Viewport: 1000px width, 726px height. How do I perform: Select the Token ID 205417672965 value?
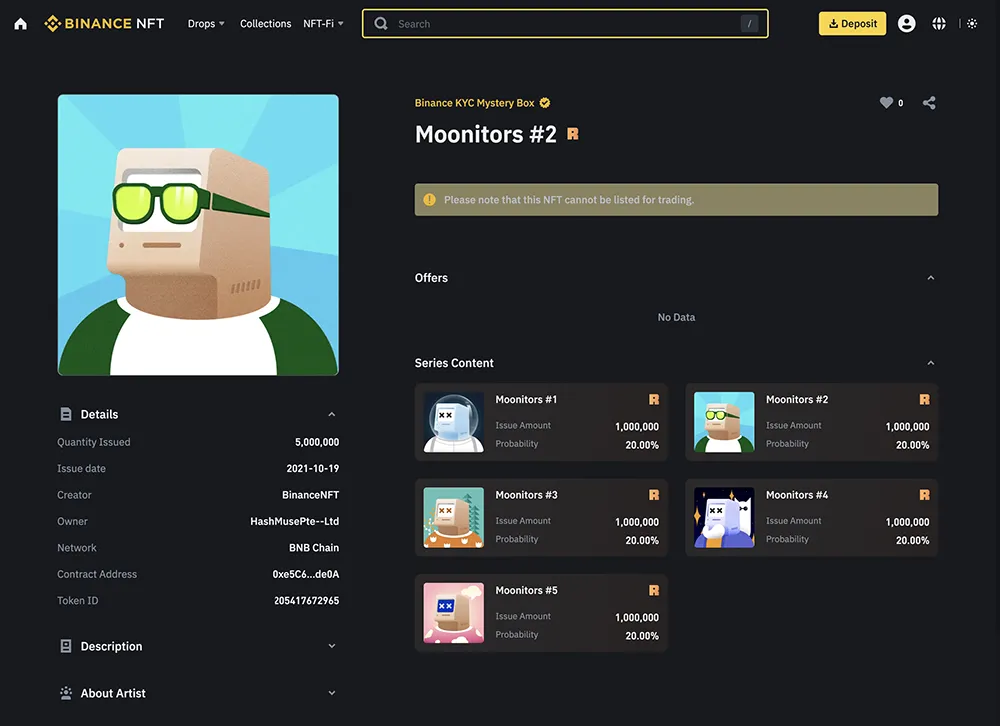306,600
